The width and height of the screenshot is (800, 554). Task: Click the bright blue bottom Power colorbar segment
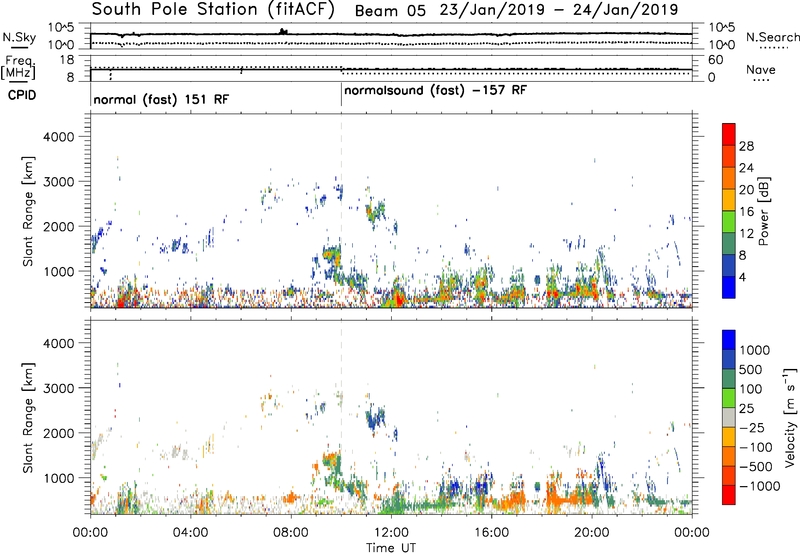729,287
